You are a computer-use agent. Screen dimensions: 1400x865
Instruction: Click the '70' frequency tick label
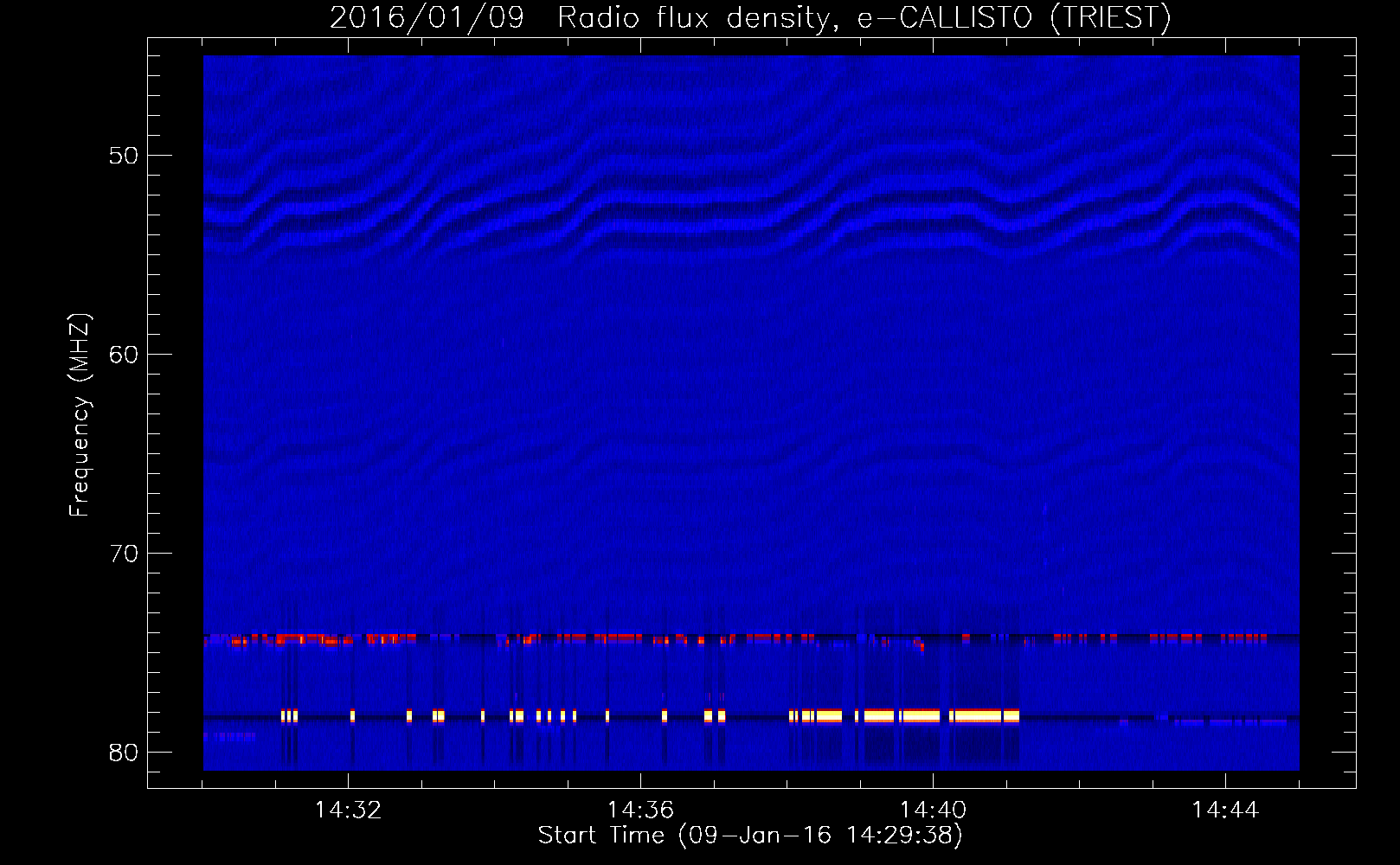pos(125,554)
